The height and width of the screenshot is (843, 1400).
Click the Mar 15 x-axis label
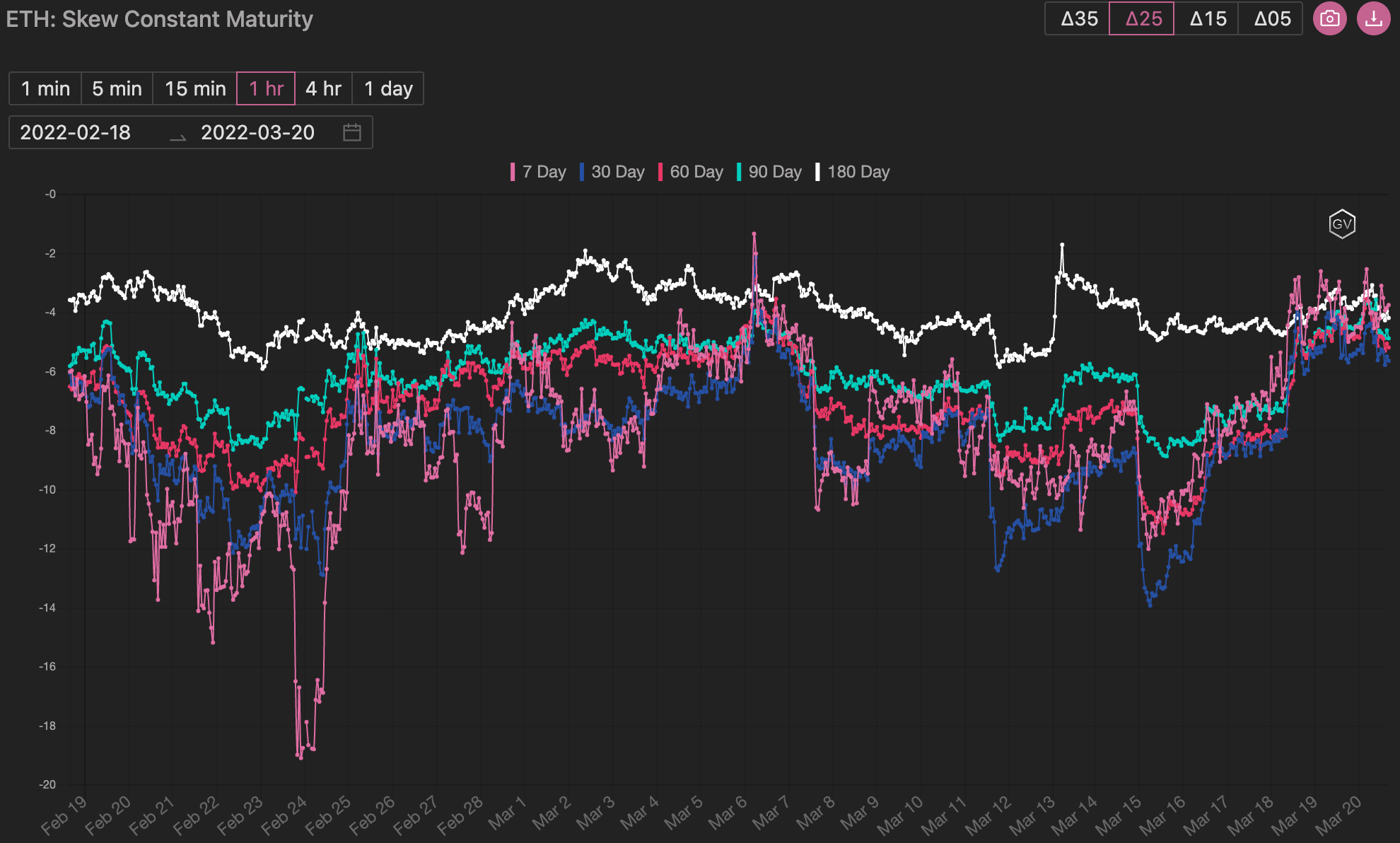point(1119,815)
